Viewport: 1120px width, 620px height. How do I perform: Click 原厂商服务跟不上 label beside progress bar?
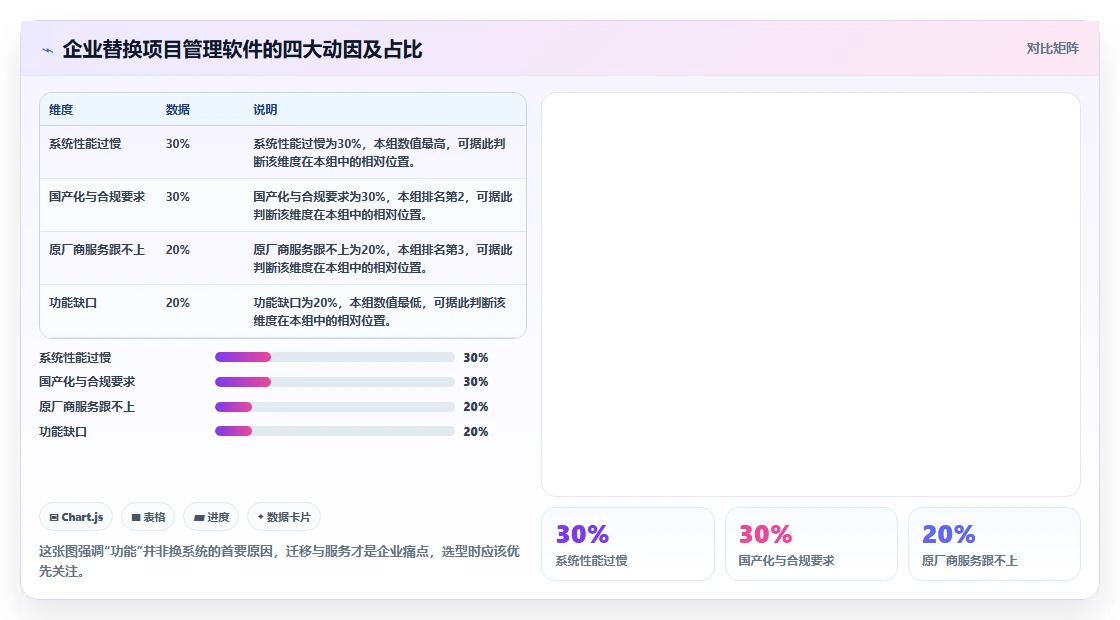(x=86, y=407)
